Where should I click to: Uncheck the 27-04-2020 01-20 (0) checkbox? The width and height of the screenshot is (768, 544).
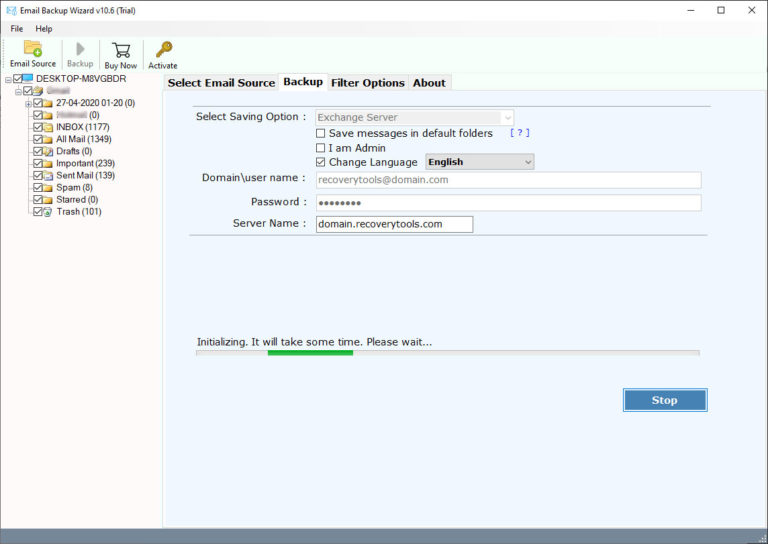[38, 103]
